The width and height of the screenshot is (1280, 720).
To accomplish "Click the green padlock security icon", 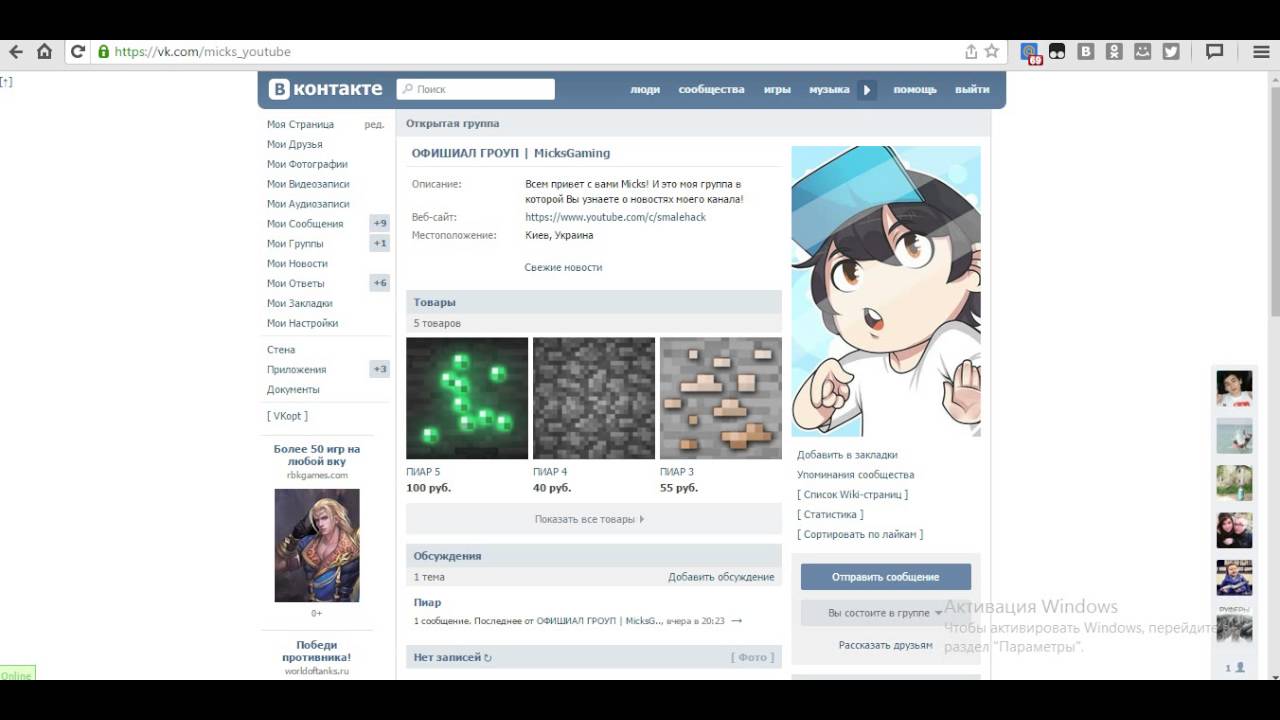I will point(103,52).
